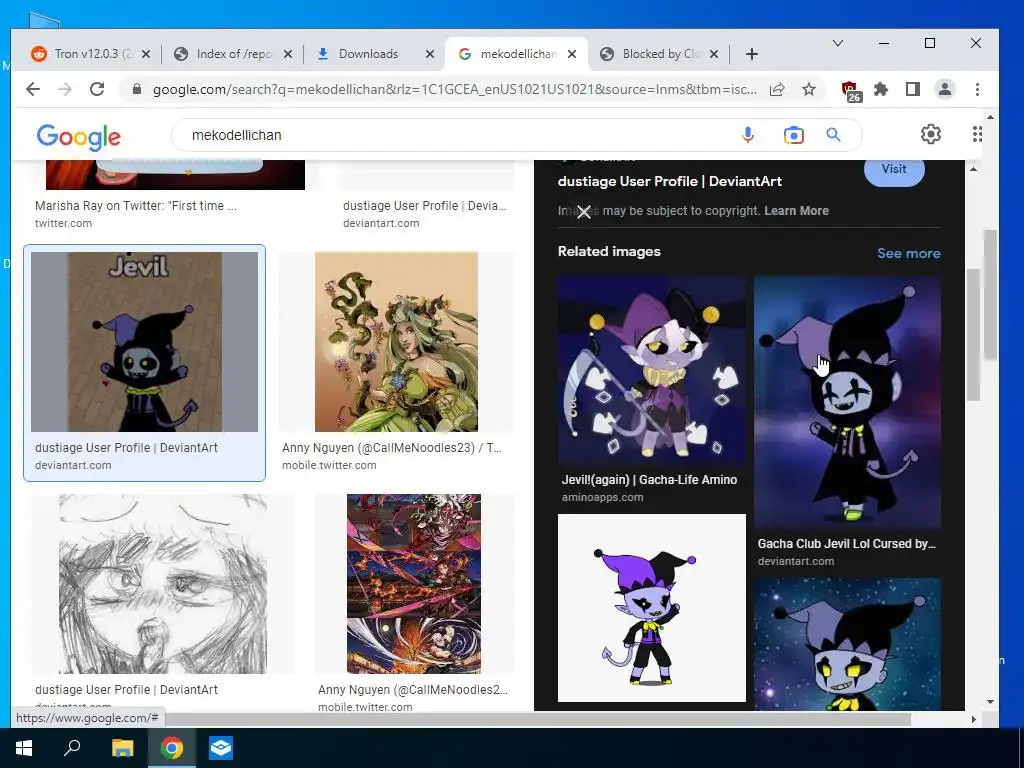
Task: Search by image with camera icon
Action: 793,135
